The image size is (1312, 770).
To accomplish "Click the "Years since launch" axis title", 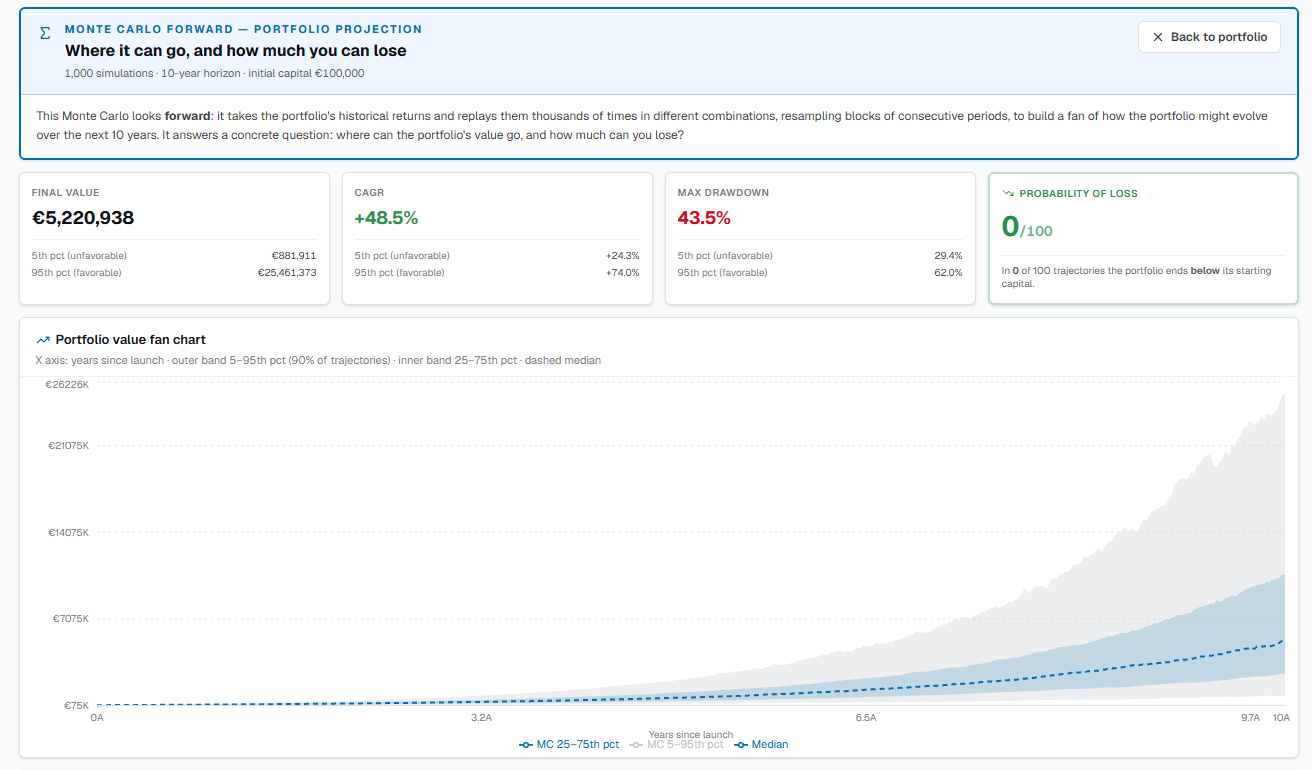I will (x=691, y=735).
